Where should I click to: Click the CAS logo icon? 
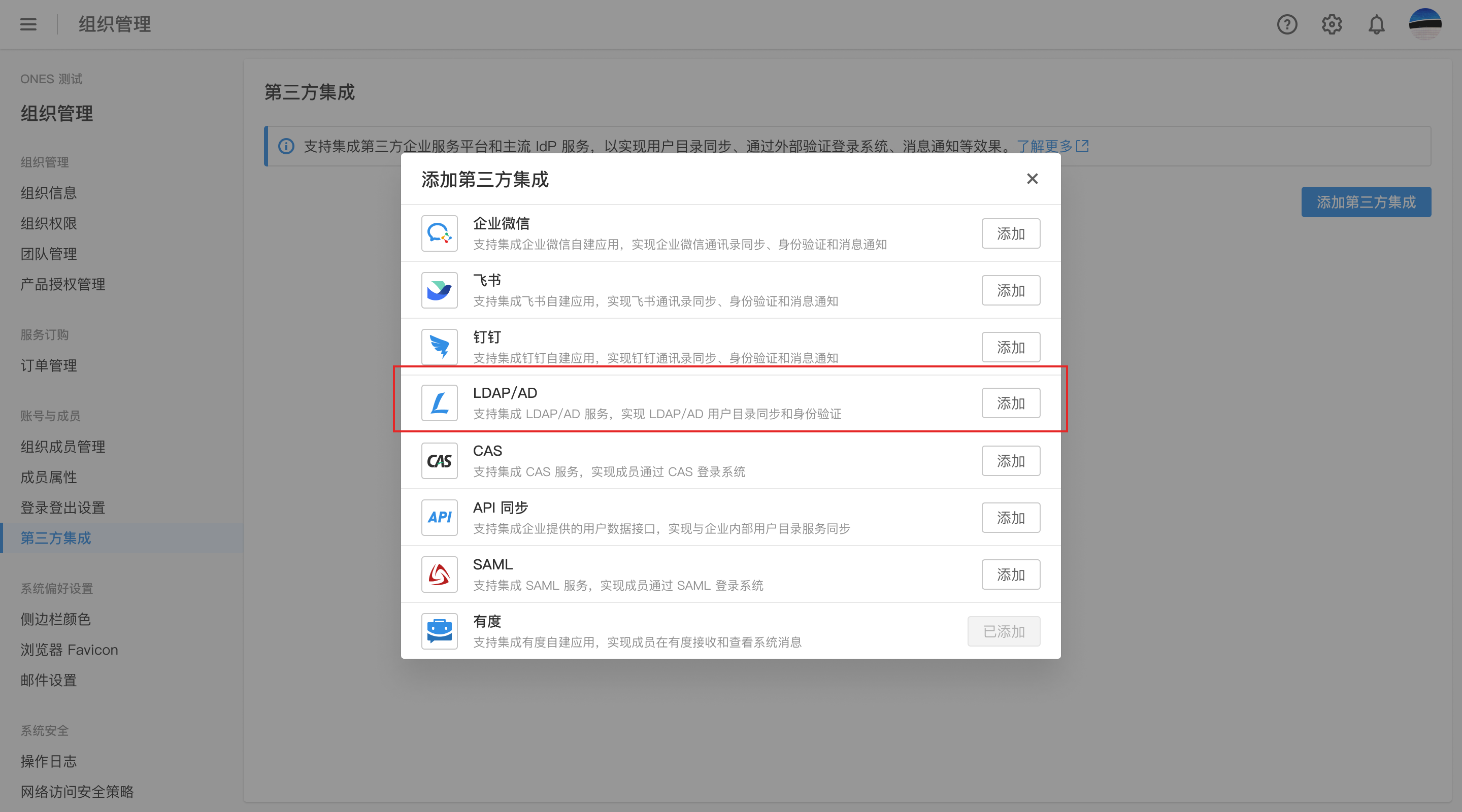click(x=439, y=461)
